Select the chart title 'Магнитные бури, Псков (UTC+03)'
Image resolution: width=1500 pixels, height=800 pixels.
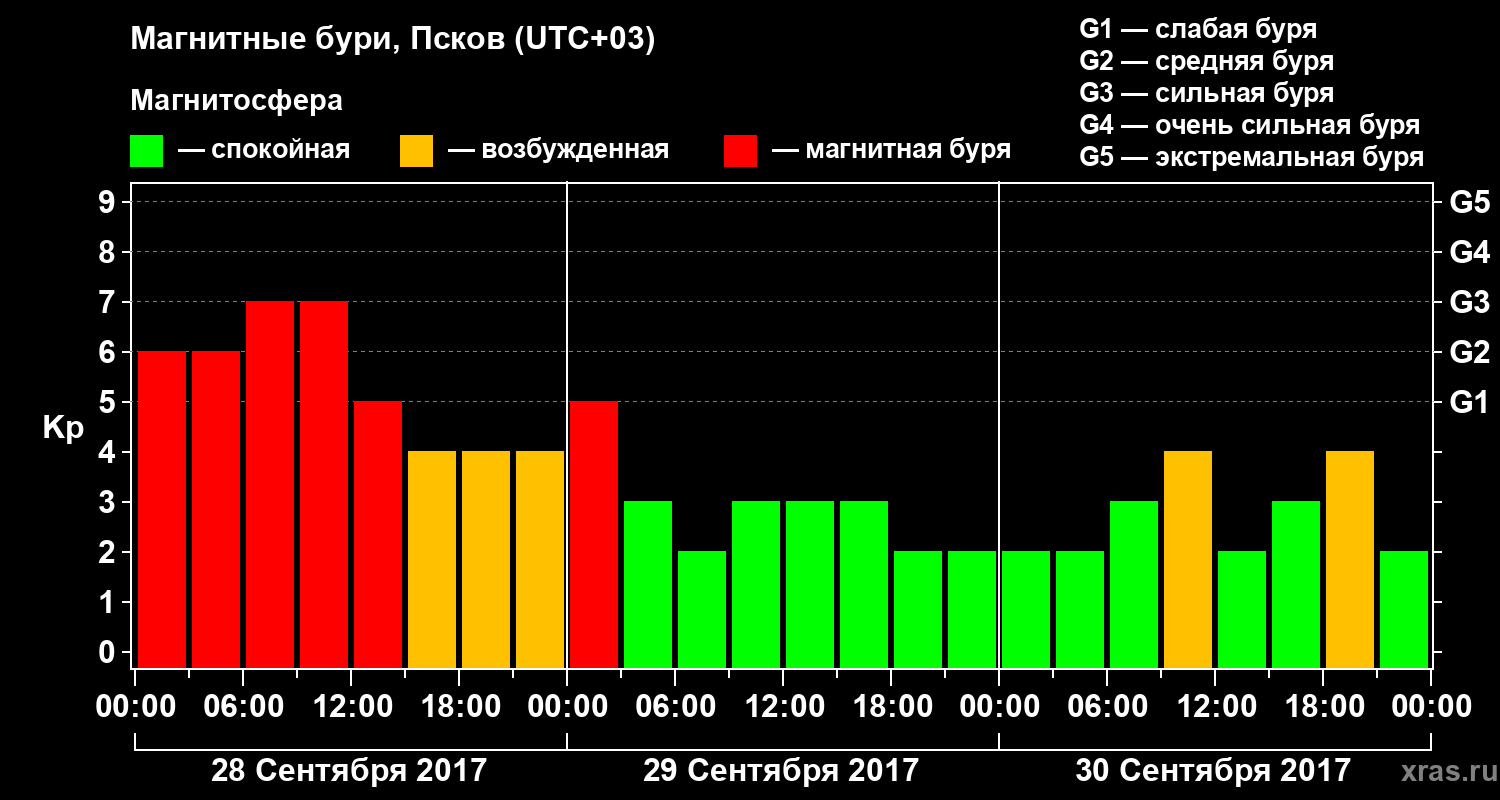pos(393,41)
